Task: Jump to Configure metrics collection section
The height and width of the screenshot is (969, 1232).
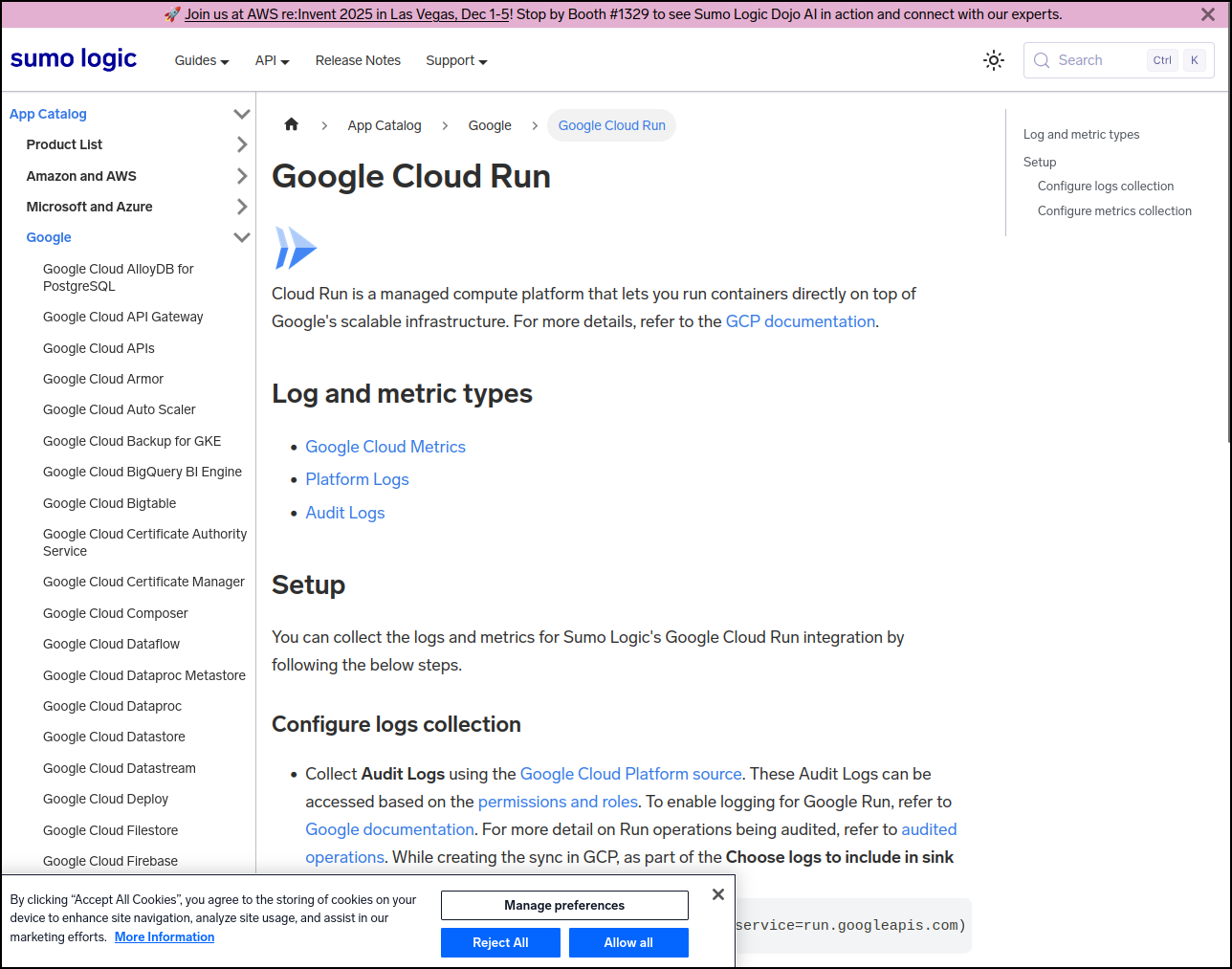Action: click(x=1114, y=210)
